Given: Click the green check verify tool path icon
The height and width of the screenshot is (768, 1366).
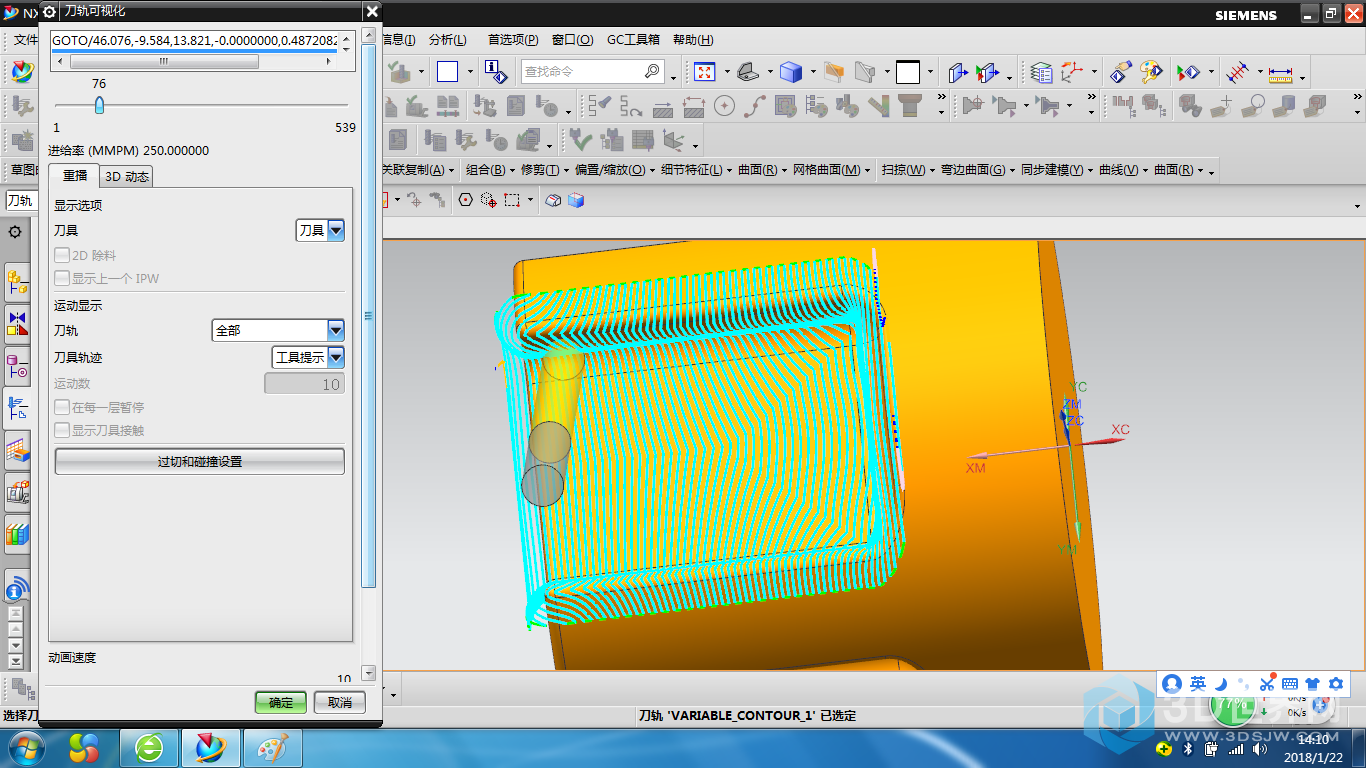Looking at the screenshot, I should 582,138.
